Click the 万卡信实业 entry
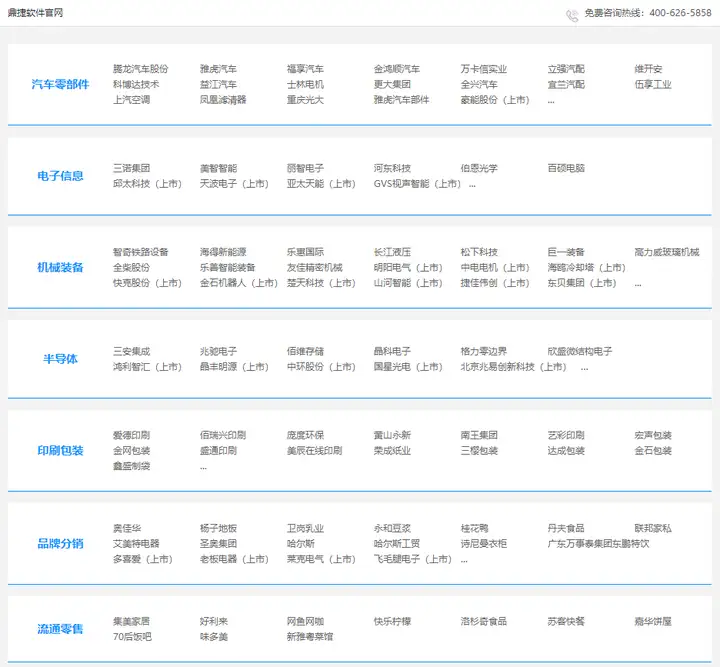Screen dimensions: 720x667 click(x=484, y=69)
